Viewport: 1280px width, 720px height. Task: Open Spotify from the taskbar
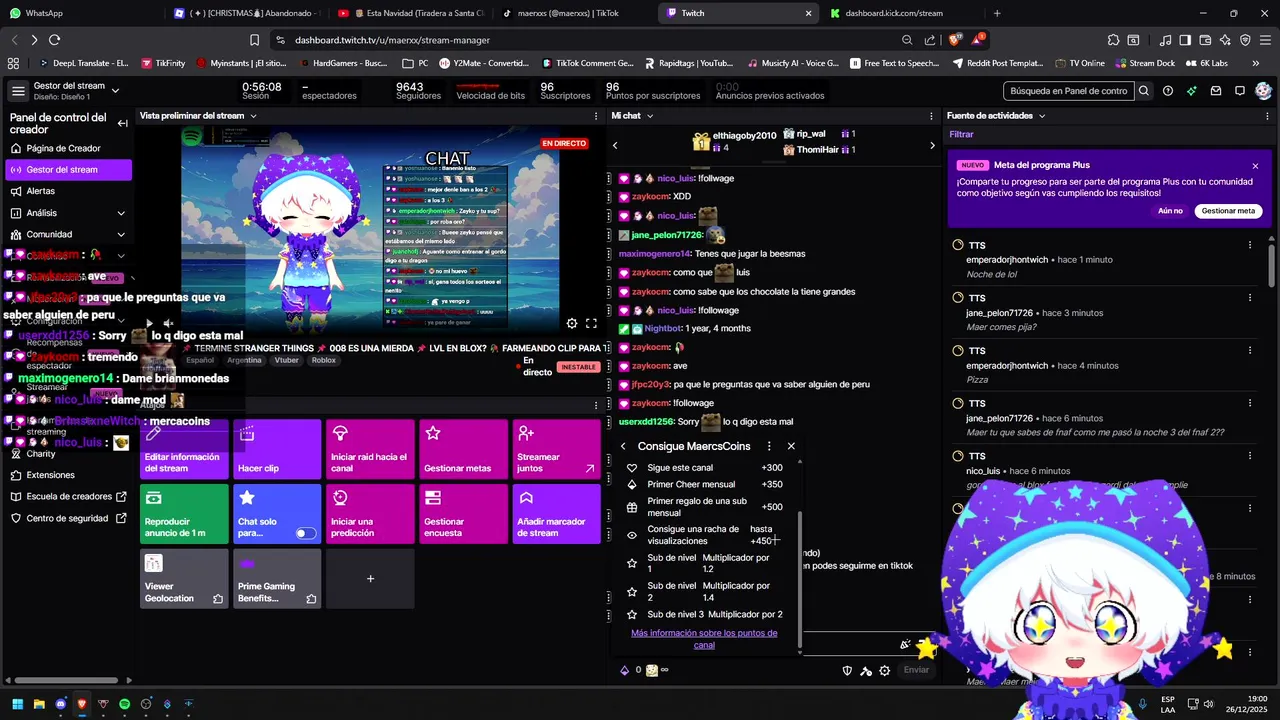[x=124, y=704]
